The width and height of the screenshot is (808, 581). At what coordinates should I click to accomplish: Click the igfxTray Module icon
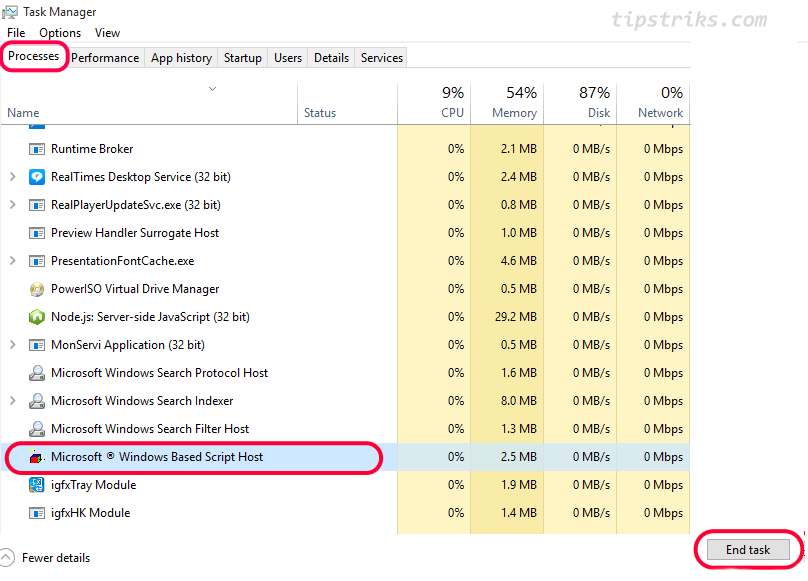coord(37,485)
